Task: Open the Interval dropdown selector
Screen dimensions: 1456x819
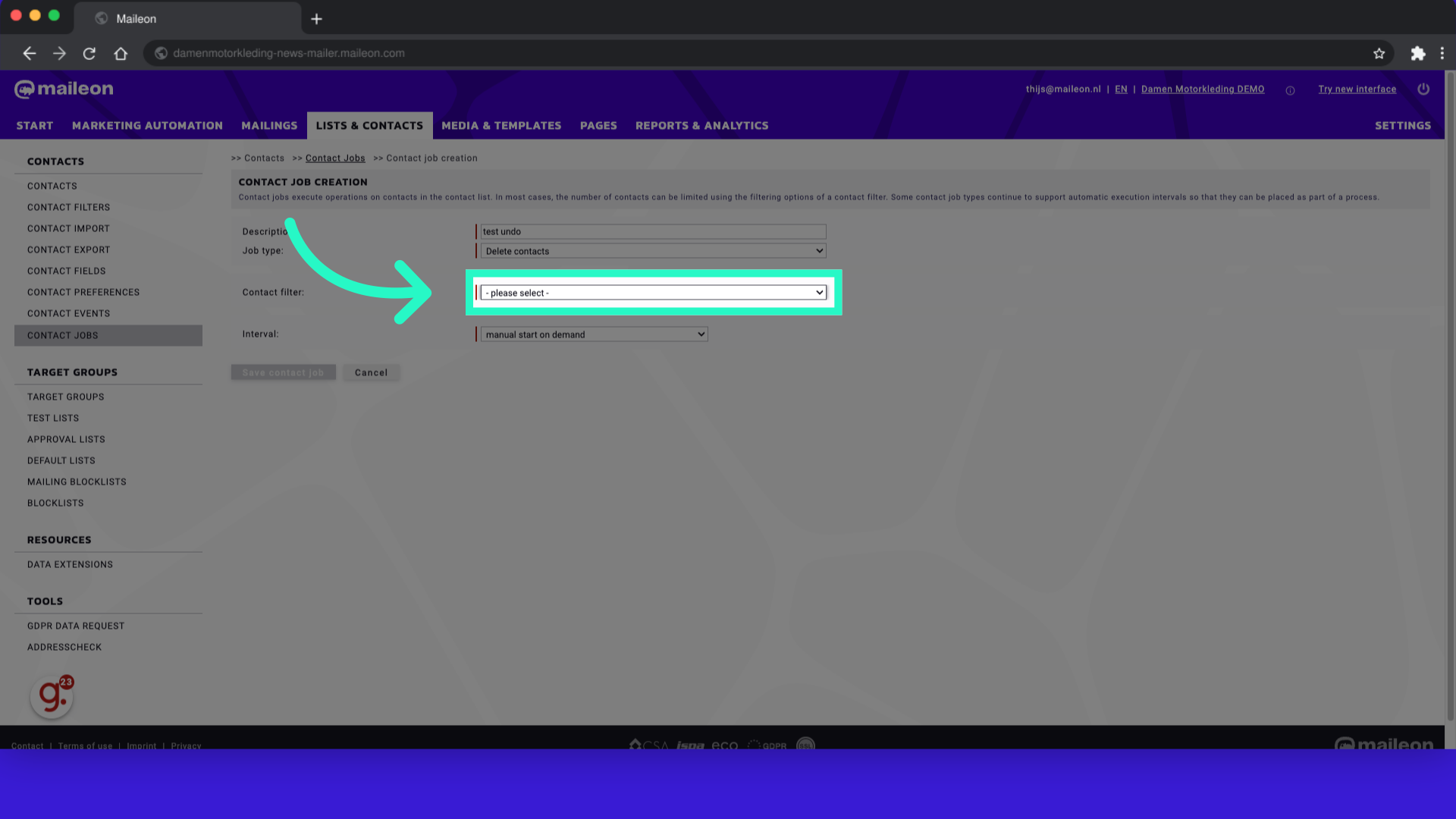Action: [x=594, y=333]
